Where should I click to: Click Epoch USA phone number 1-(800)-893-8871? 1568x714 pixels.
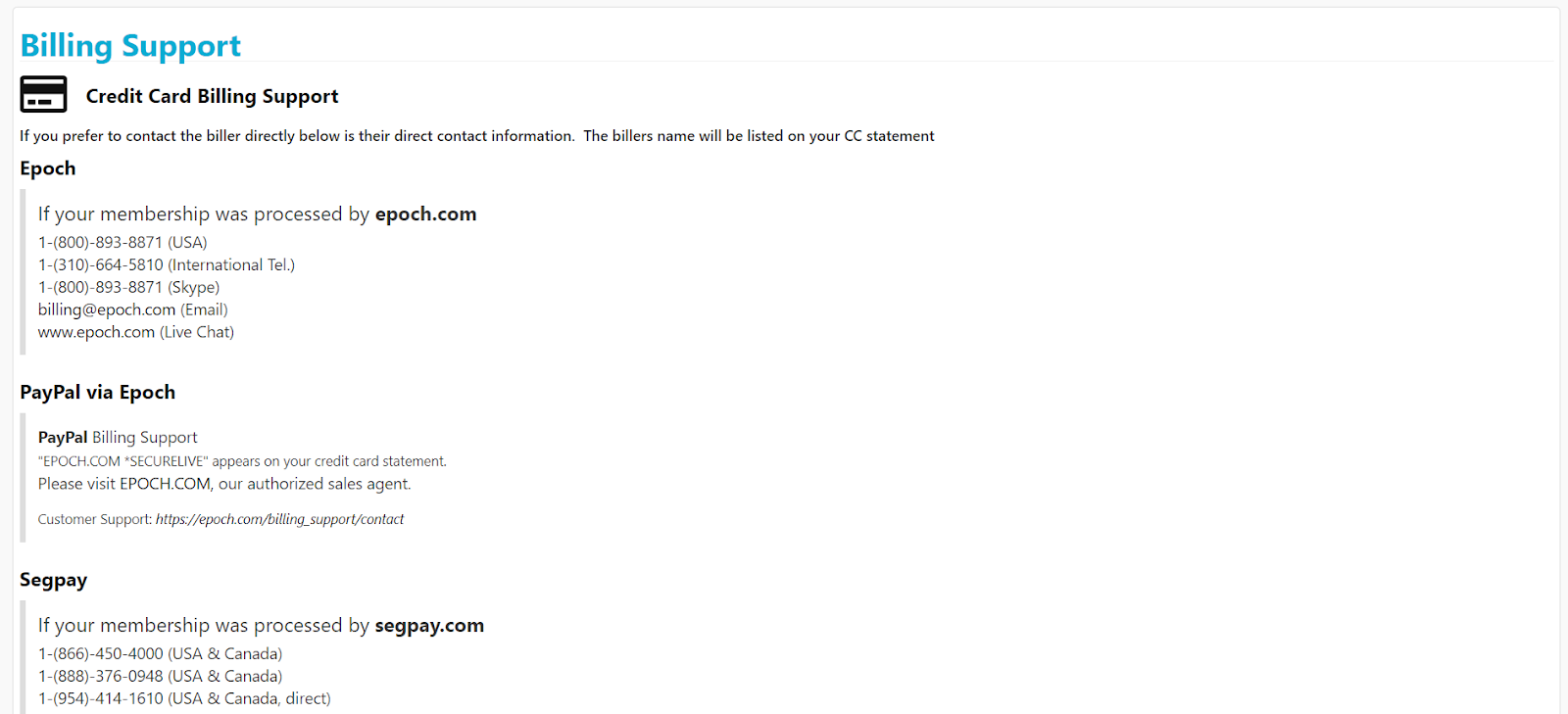[x=100, y=242]
